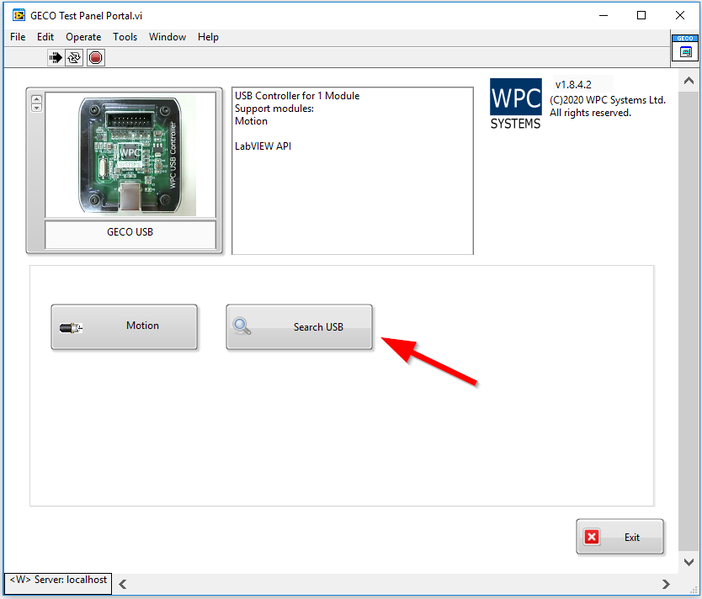Click the GECO VI icon at top right
Image resolution: width=702 pixels, height=599 pixels.
click(x=685, y=48)
